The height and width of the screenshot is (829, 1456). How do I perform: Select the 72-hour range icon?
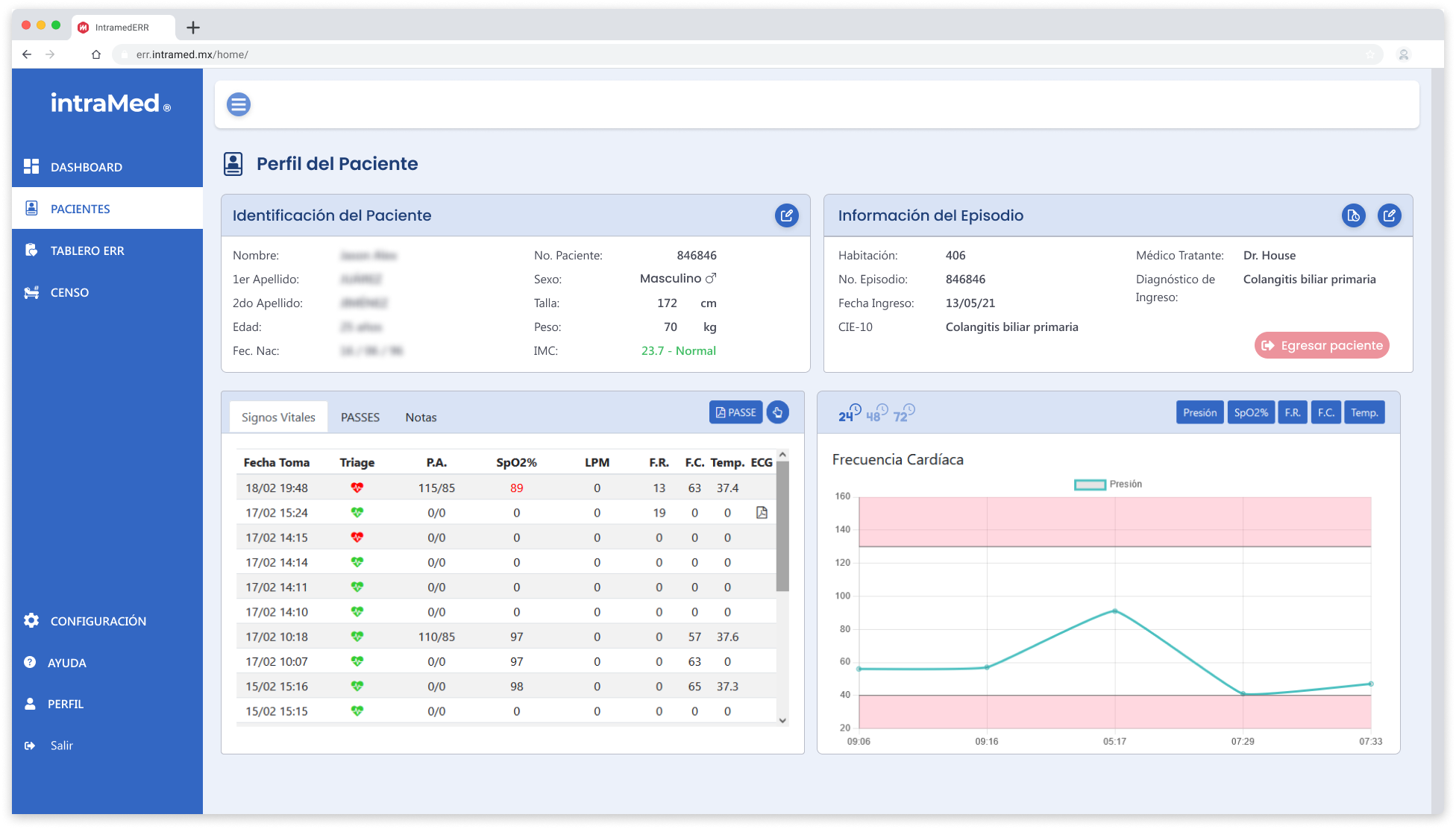click(904, 413)
